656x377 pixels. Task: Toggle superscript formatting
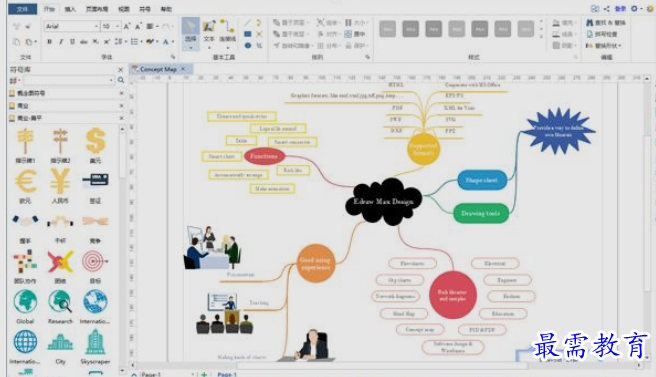pos(107,41)
